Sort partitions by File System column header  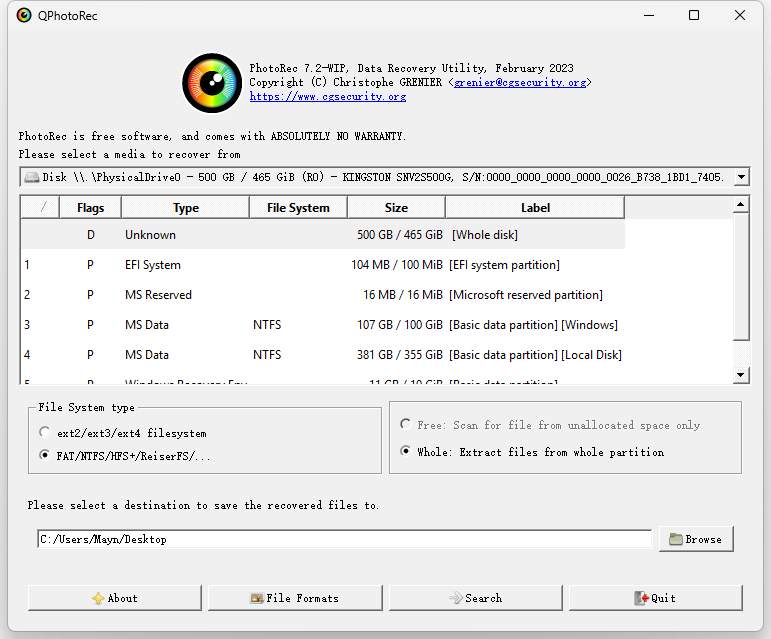(297, 208)
